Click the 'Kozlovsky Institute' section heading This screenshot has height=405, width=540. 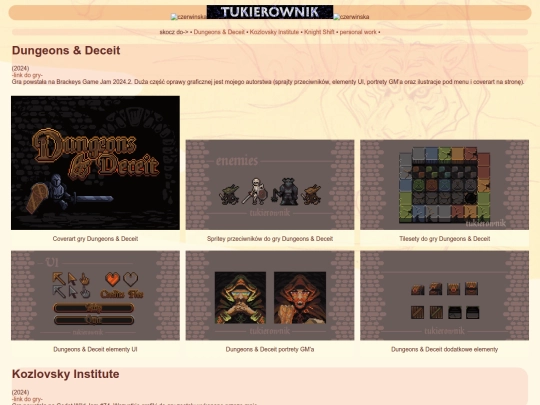(x=65, y=374)
